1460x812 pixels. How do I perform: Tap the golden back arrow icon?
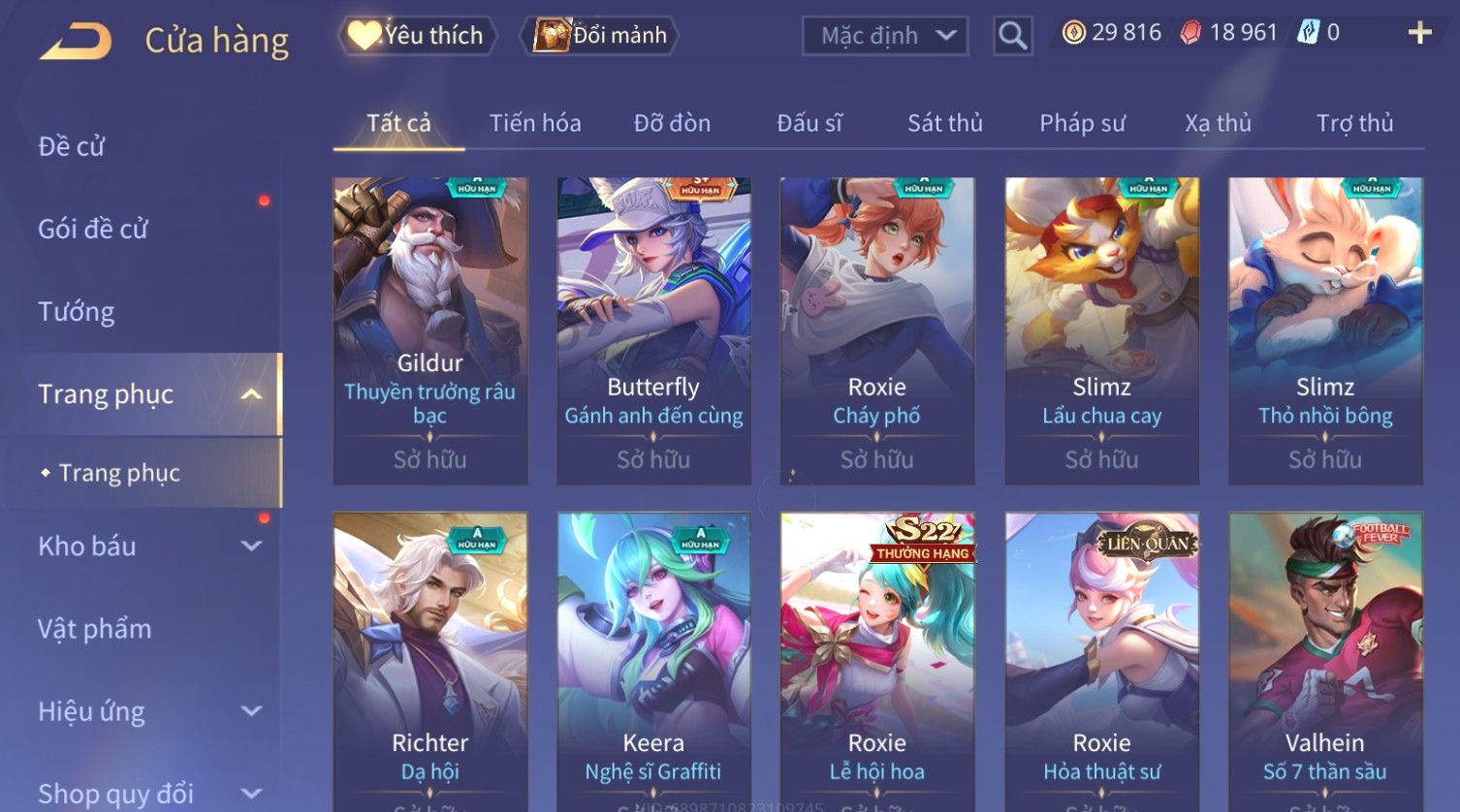point(76,41)
